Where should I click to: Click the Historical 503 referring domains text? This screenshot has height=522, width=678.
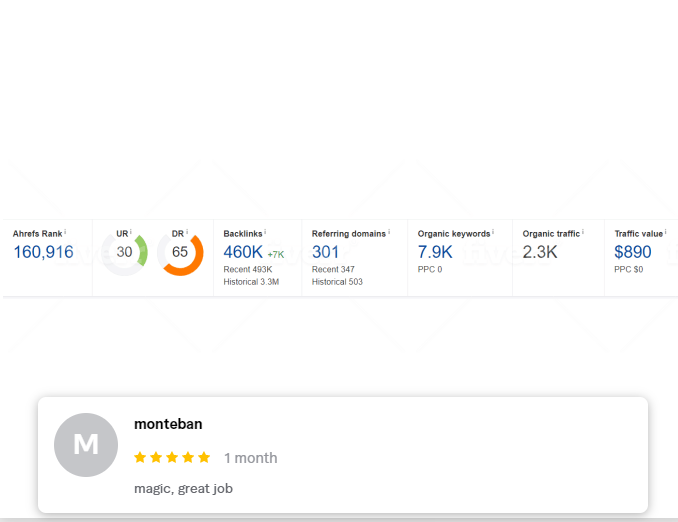(337, 282)
